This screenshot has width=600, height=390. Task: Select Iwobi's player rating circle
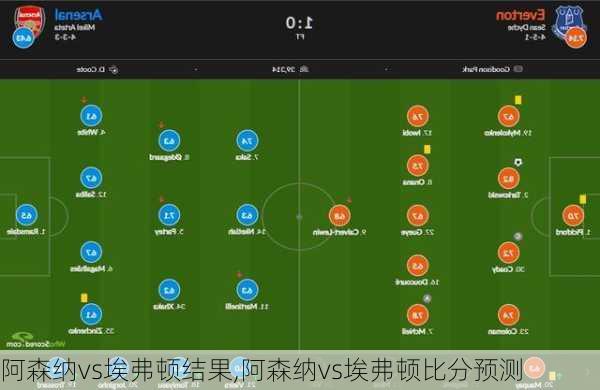tap(417, 116)
